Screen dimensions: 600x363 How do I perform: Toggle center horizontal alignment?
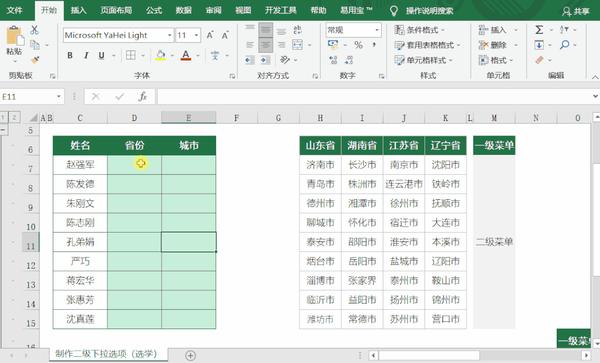(x=266, y=45)
